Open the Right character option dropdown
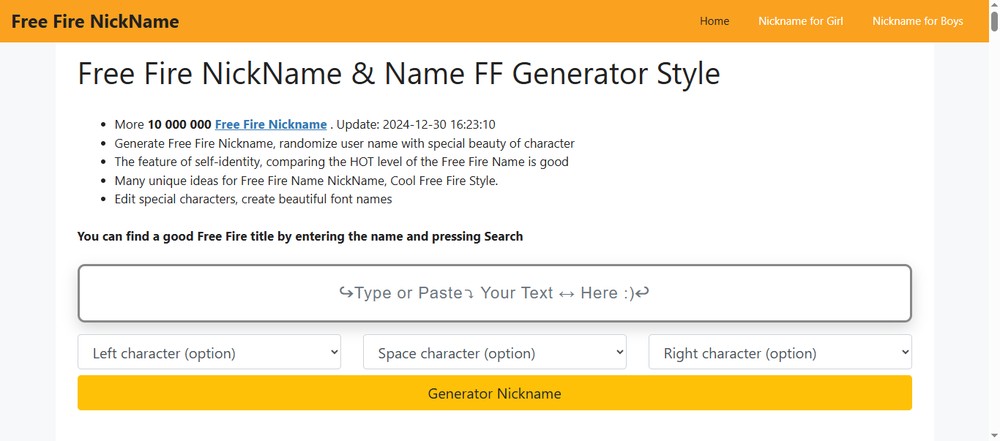The height and width of the screenshot is (441, 1000). (780, 352)
